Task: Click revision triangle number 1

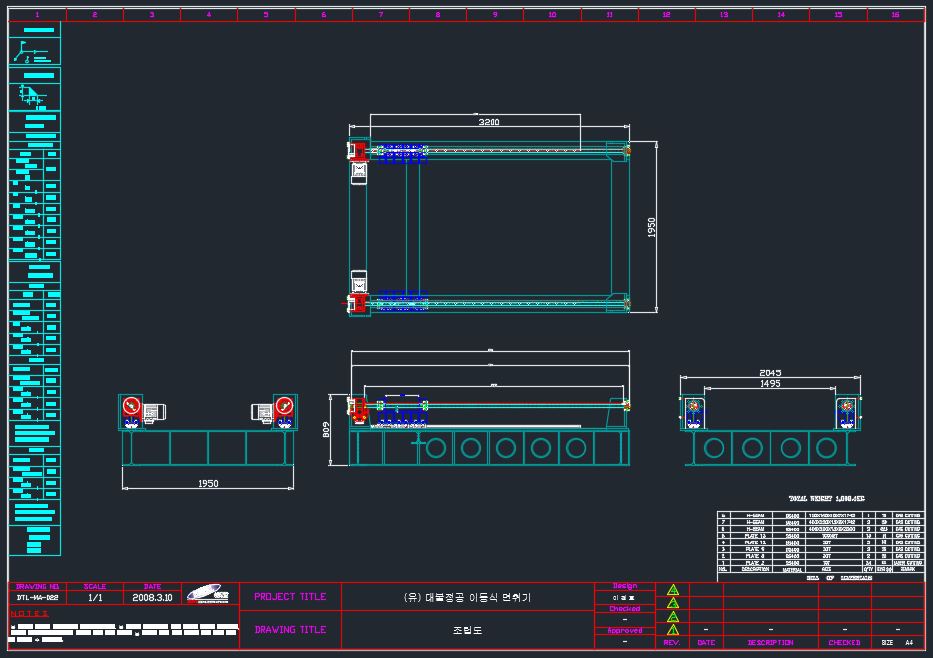Action: click(673, 629)
